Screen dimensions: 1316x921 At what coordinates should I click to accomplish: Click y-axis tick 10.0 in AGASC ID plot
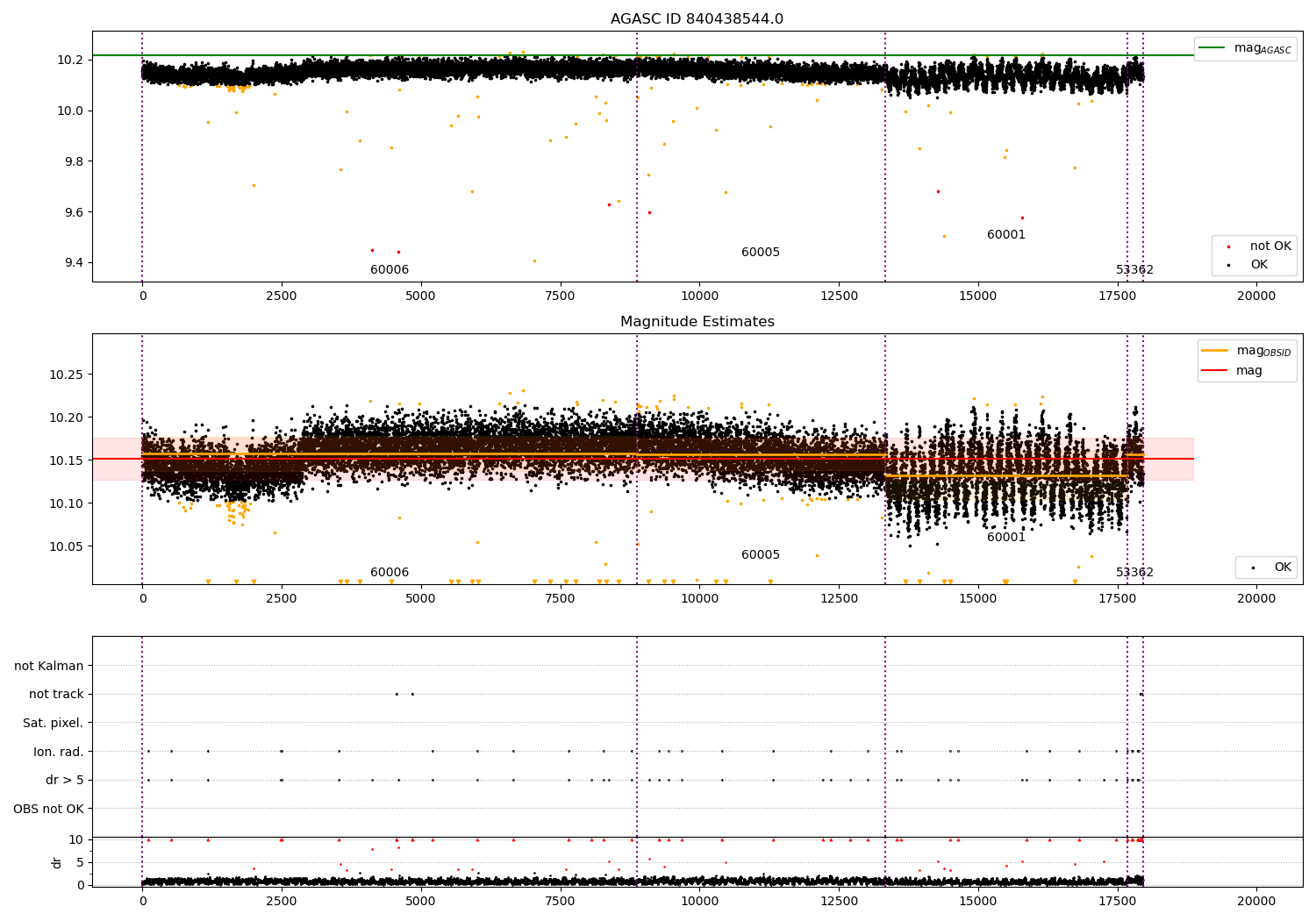click(70, 111)
